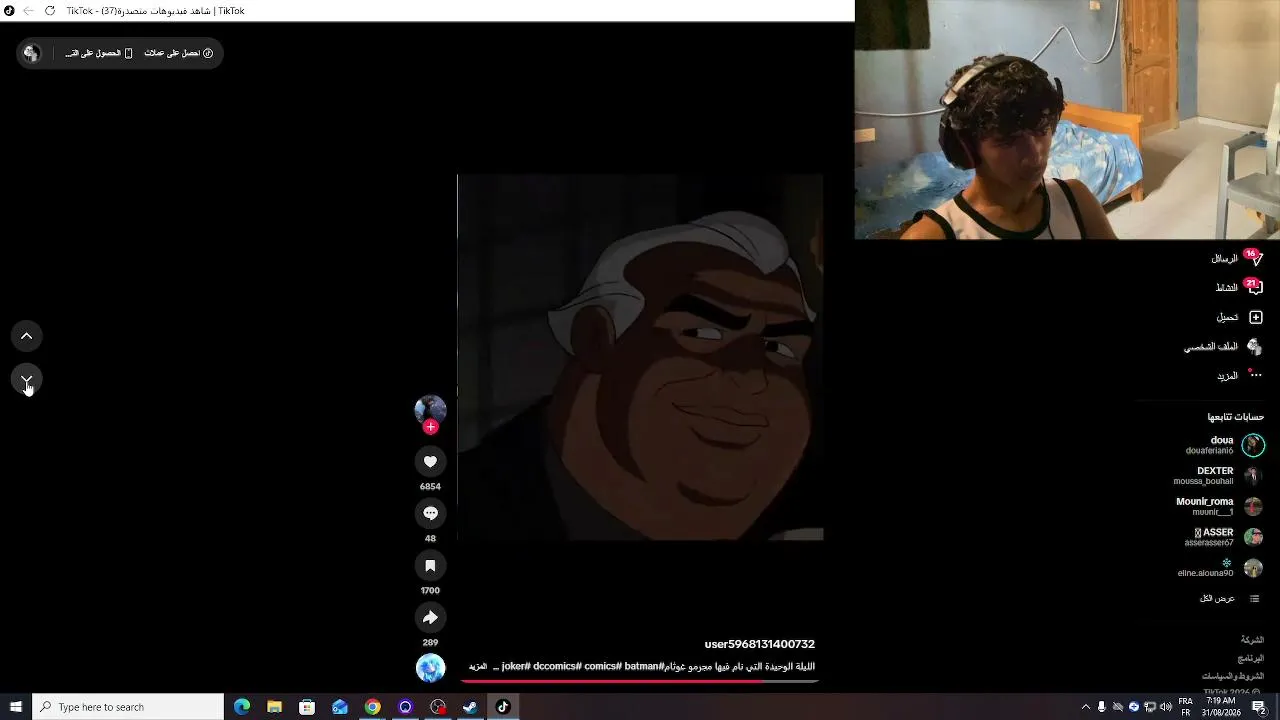Screen dimensions: 1280x720
Task: Open the #joker hashtag in the caption
Action: [x=516, y=666]
